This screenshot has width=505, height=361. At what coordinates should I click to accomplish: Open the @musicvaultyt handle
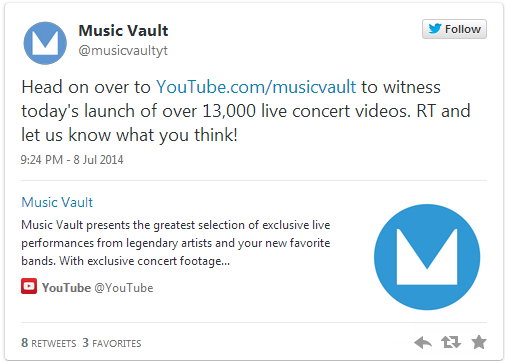(123, 51)
